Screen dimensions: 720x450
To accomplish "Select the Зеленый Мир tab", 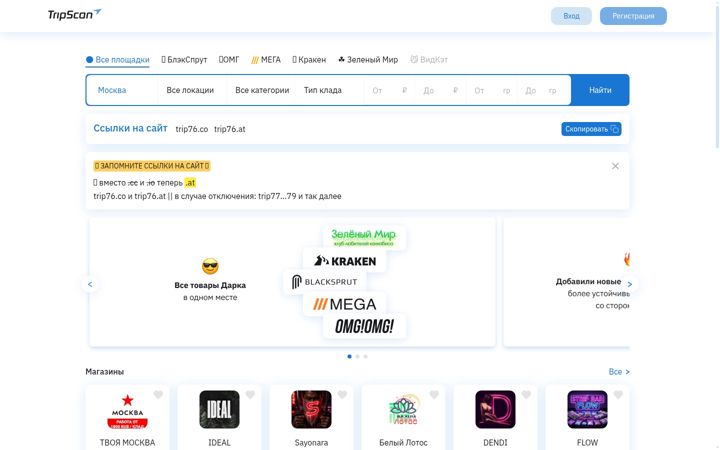I will click(368, 60).
